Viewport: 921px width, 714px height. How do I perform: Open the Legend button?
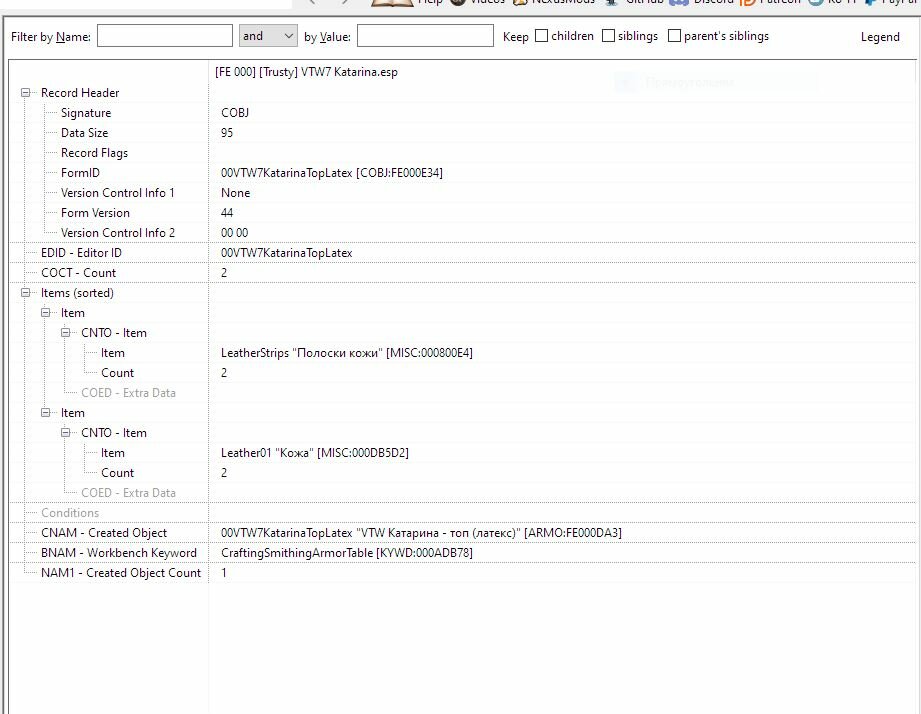[880, 37]
